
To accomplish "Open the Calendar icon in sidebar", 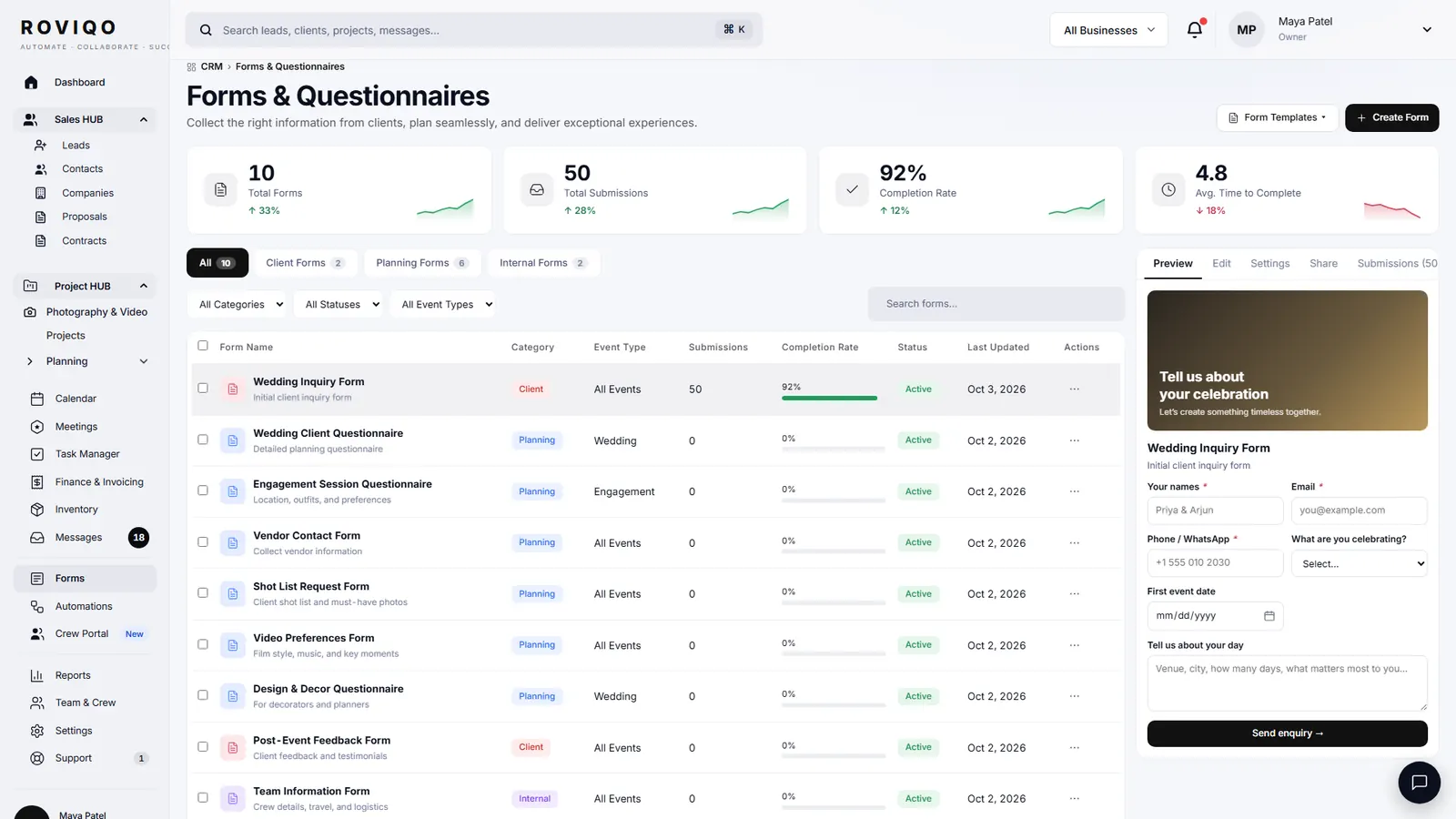I will point(37,399).
